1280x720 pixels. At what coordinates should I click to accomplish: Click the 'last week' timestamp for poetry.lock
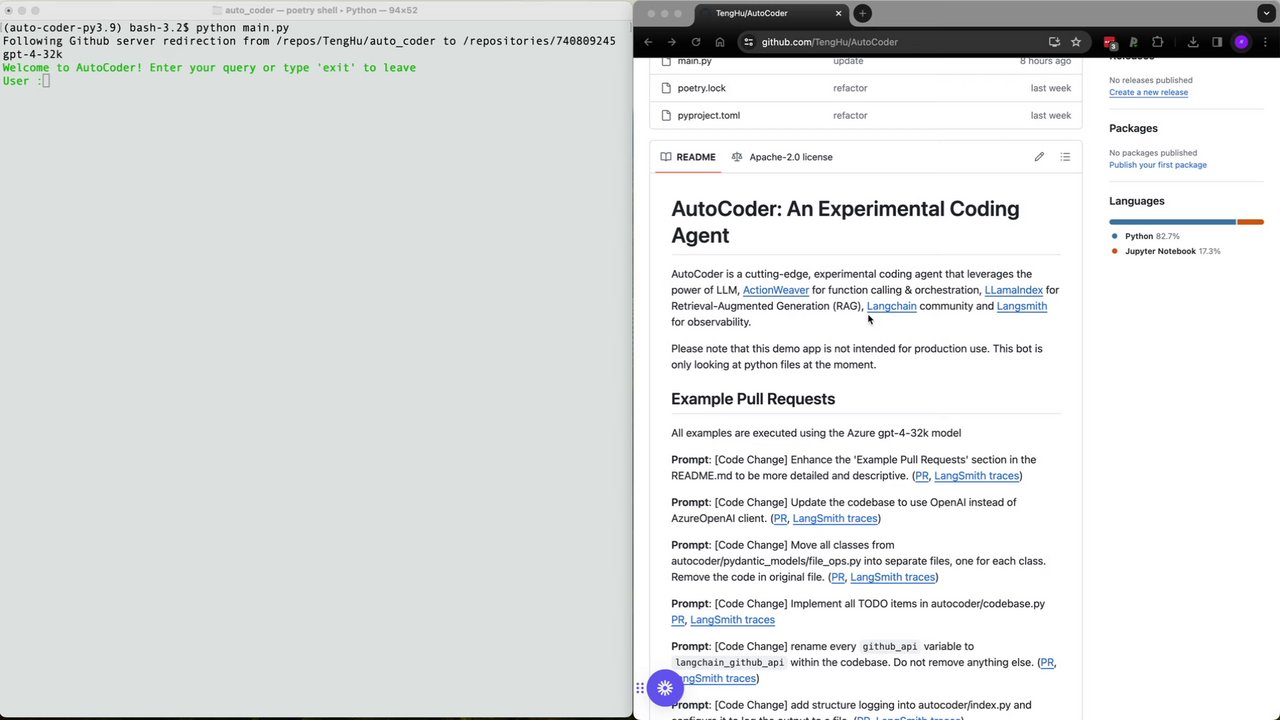[1051, 88]
